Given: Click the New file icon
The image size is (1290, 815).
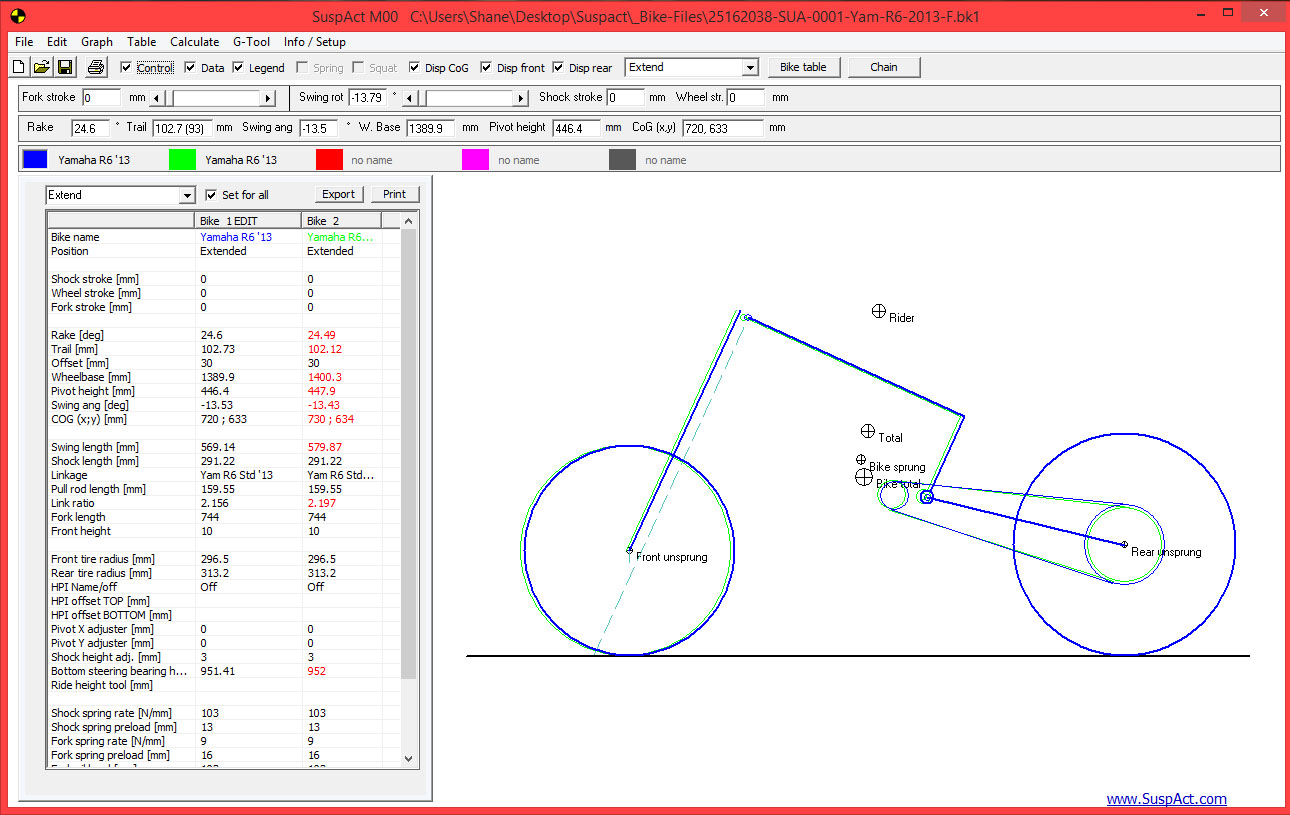Looking at the screenshot, I should [18, 67].
